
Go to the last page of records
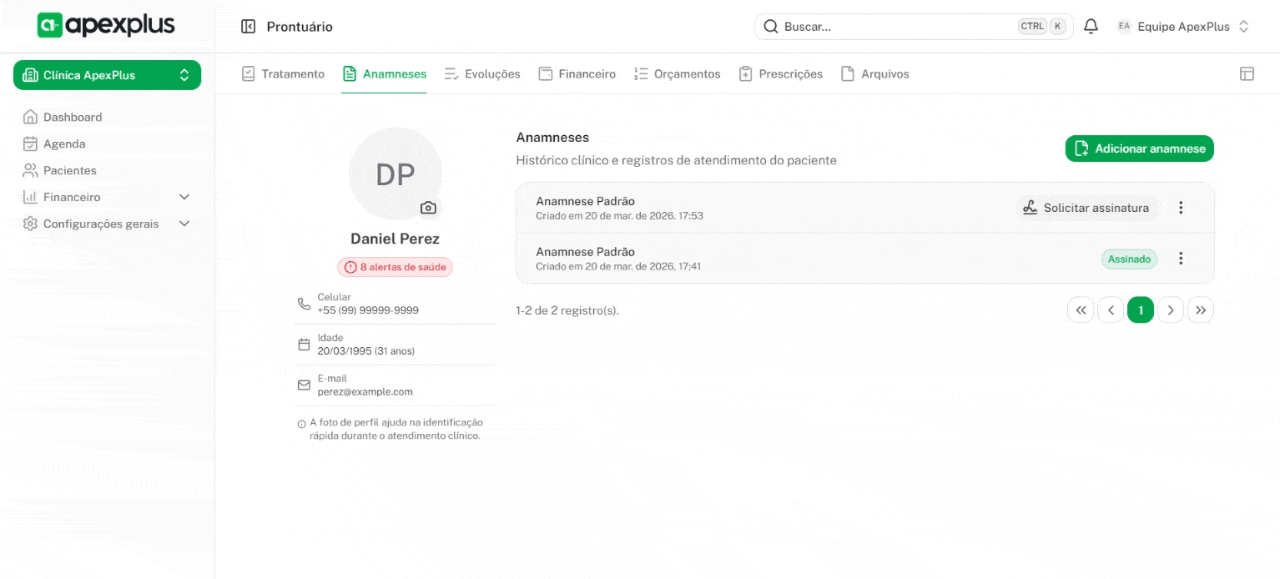(1200, 310)
